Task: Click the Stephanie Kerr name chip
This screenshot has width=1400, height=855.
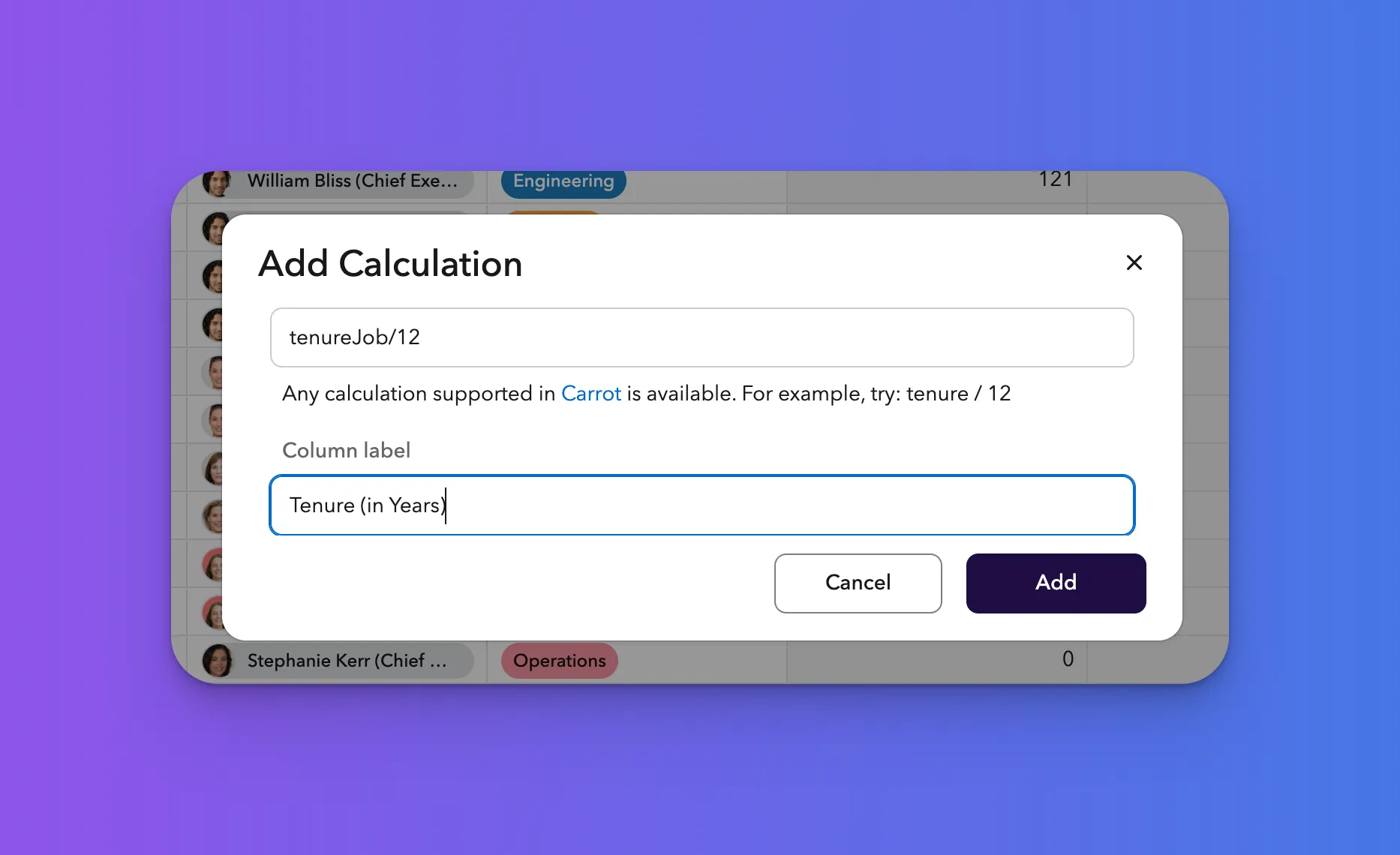Action: [338, 661]
